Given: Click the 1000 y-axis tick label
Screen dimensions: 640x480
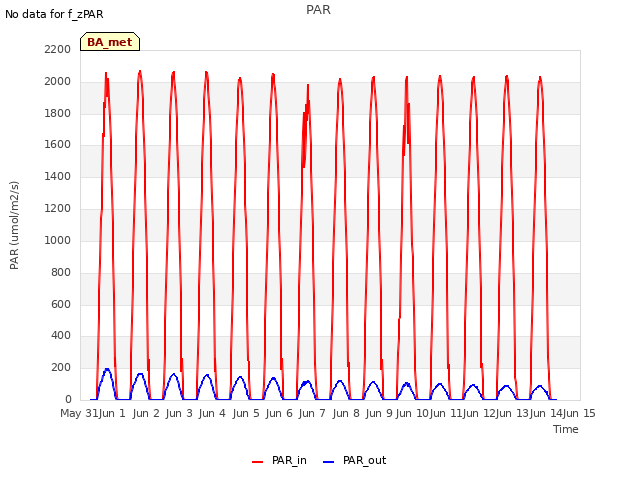Looking at the screenshot, I should [58, 240].
